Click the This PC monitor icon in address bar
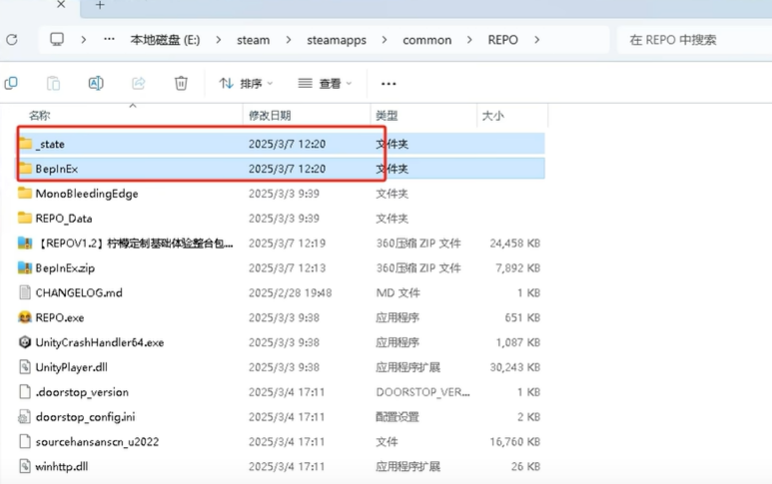The image size is (772, 484). point(57,40)
